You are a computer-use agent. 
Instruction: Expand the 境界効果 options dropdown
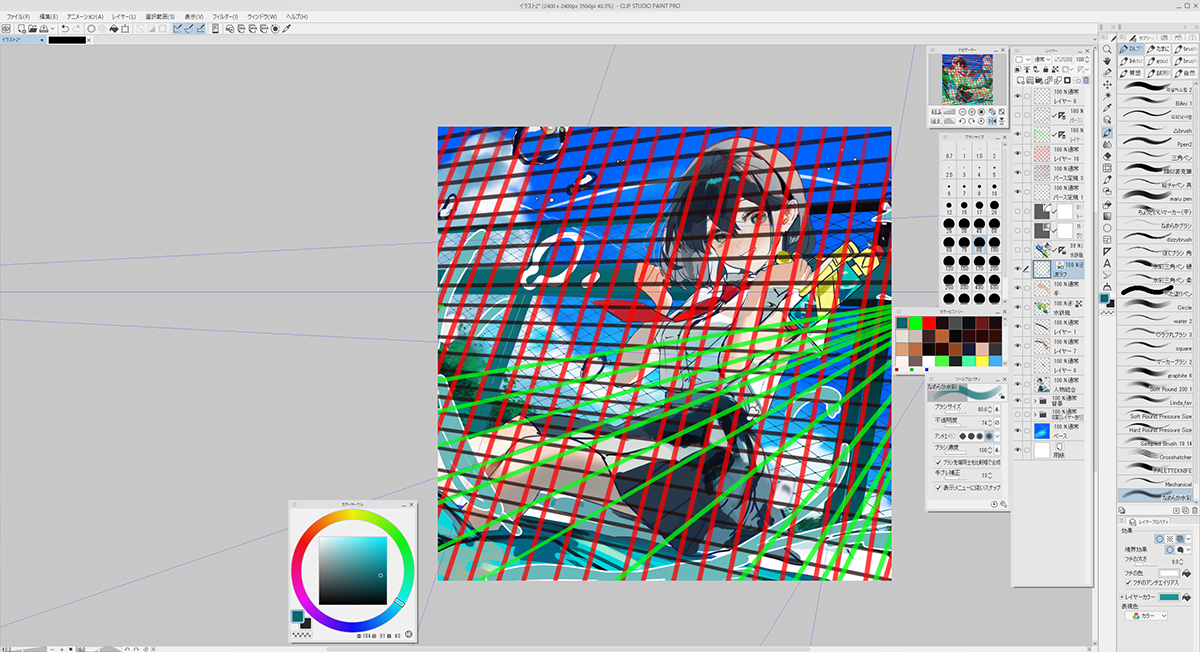point(1188,550)
